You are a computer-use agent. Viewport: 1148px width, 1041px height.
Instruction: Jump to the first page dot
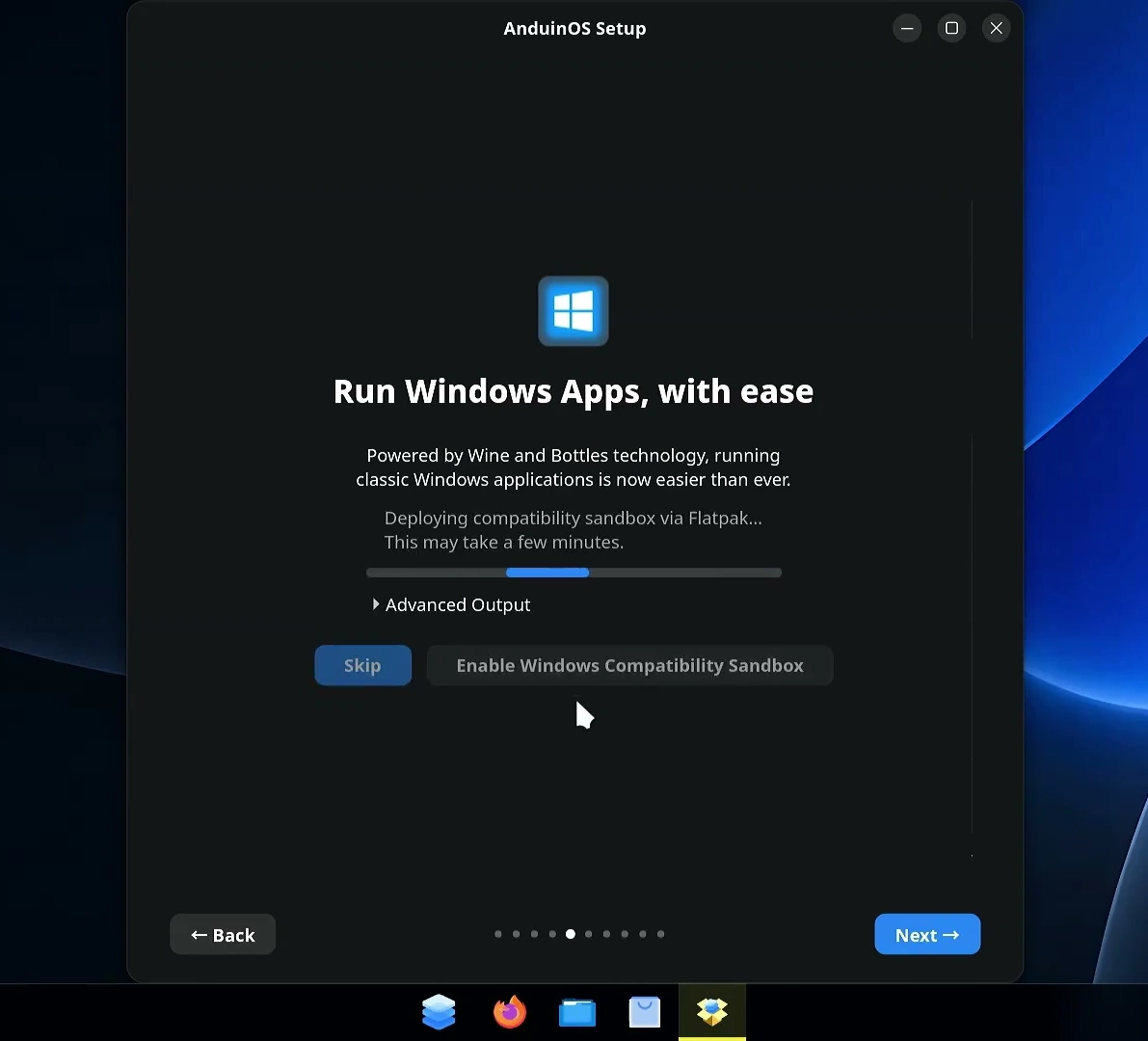[x=498, y=934]
